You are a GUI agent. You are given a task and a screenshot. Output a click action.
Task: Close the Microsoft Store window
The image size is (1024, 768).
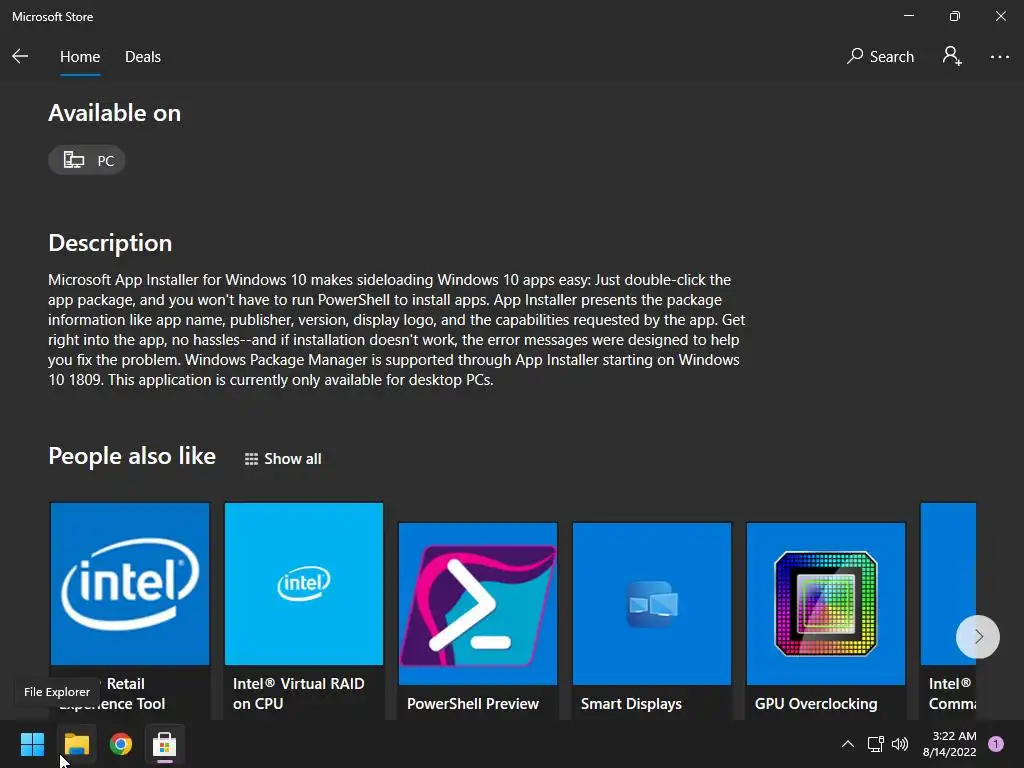point(1000,16)
